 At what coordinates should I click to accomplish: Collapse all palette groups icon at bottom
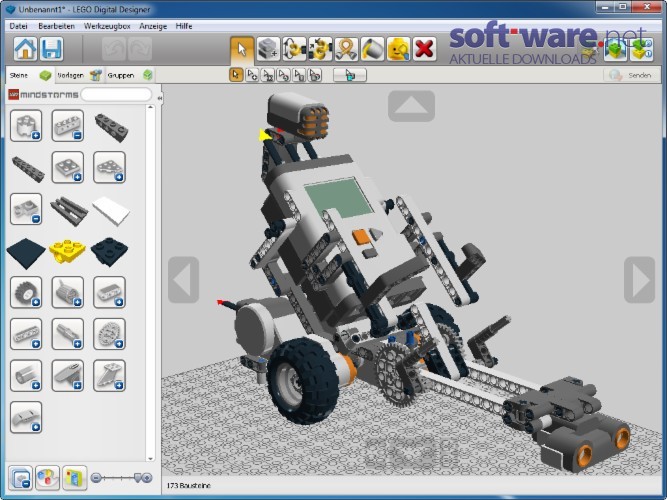[20, 478]
